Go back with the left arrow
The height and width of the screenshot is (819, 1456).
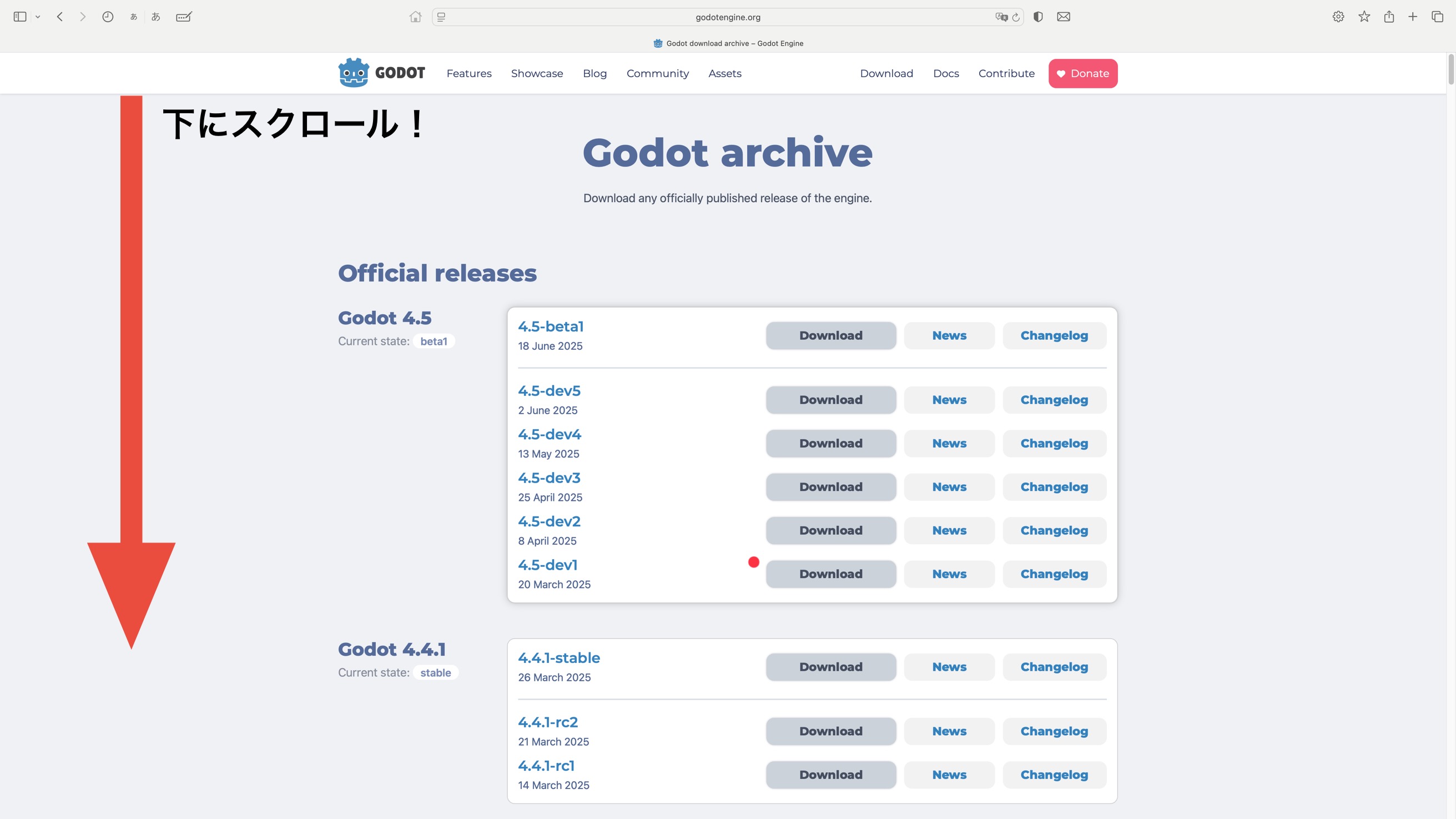pos(60,17)
